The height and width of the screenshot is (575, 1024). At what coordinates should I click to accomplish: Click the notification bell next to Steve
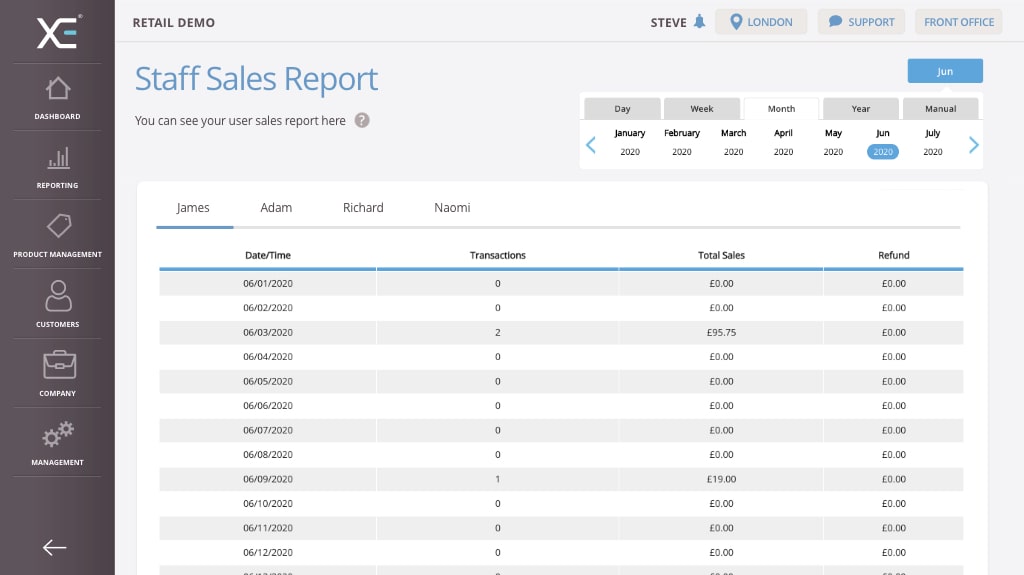[699, 22]
